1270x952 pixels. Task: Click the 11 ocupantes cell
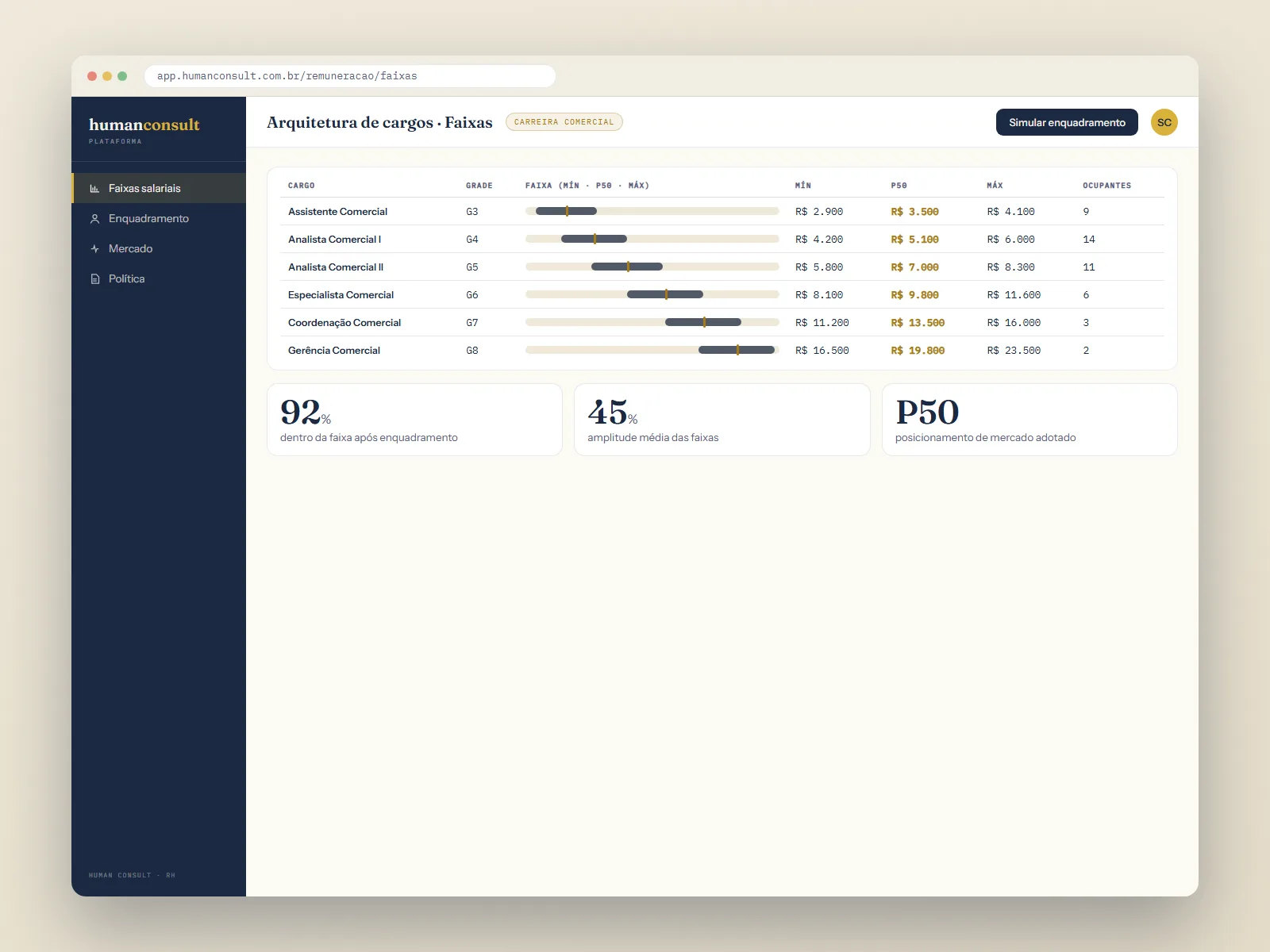click(x=1088, y=267)
